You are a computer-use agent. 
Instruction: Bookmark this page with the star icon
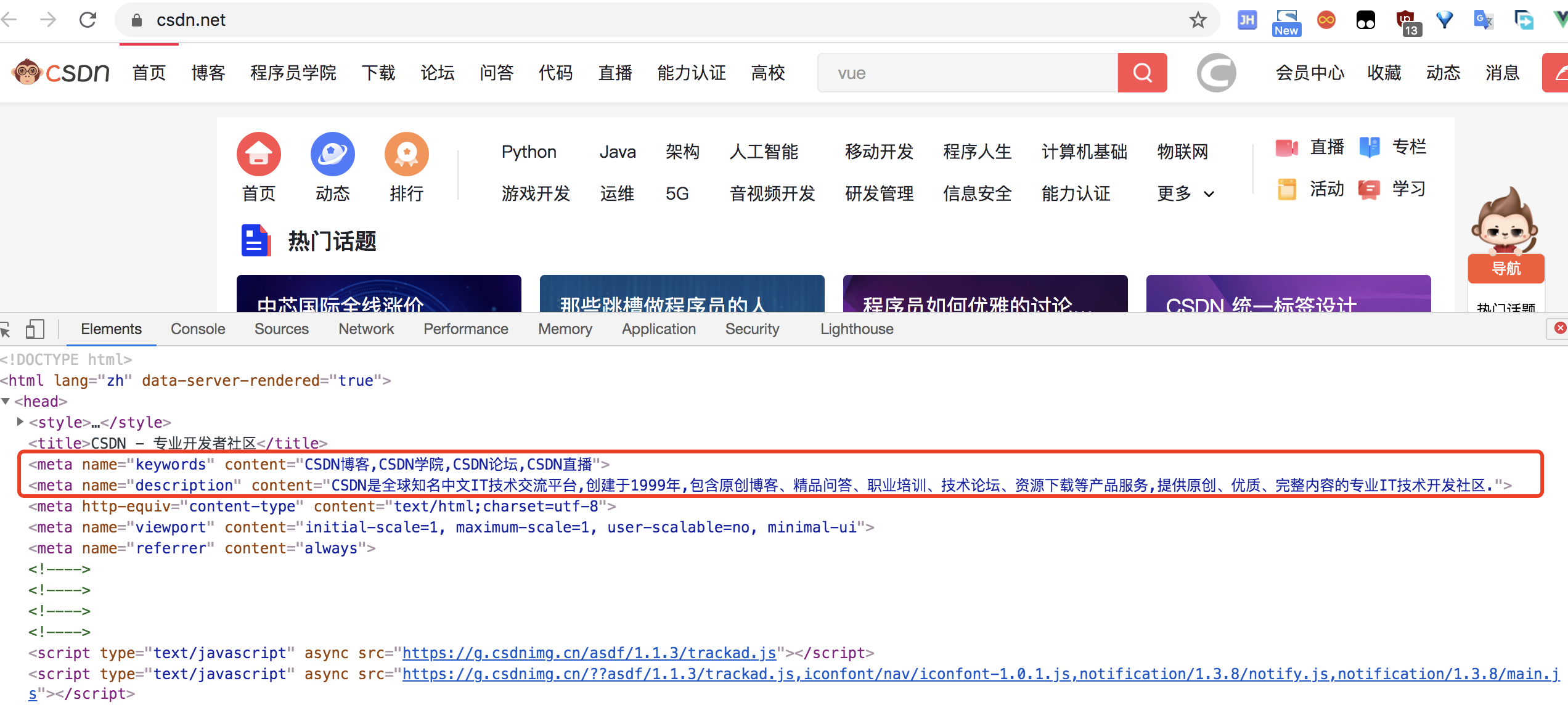(x=1198, y=20)
